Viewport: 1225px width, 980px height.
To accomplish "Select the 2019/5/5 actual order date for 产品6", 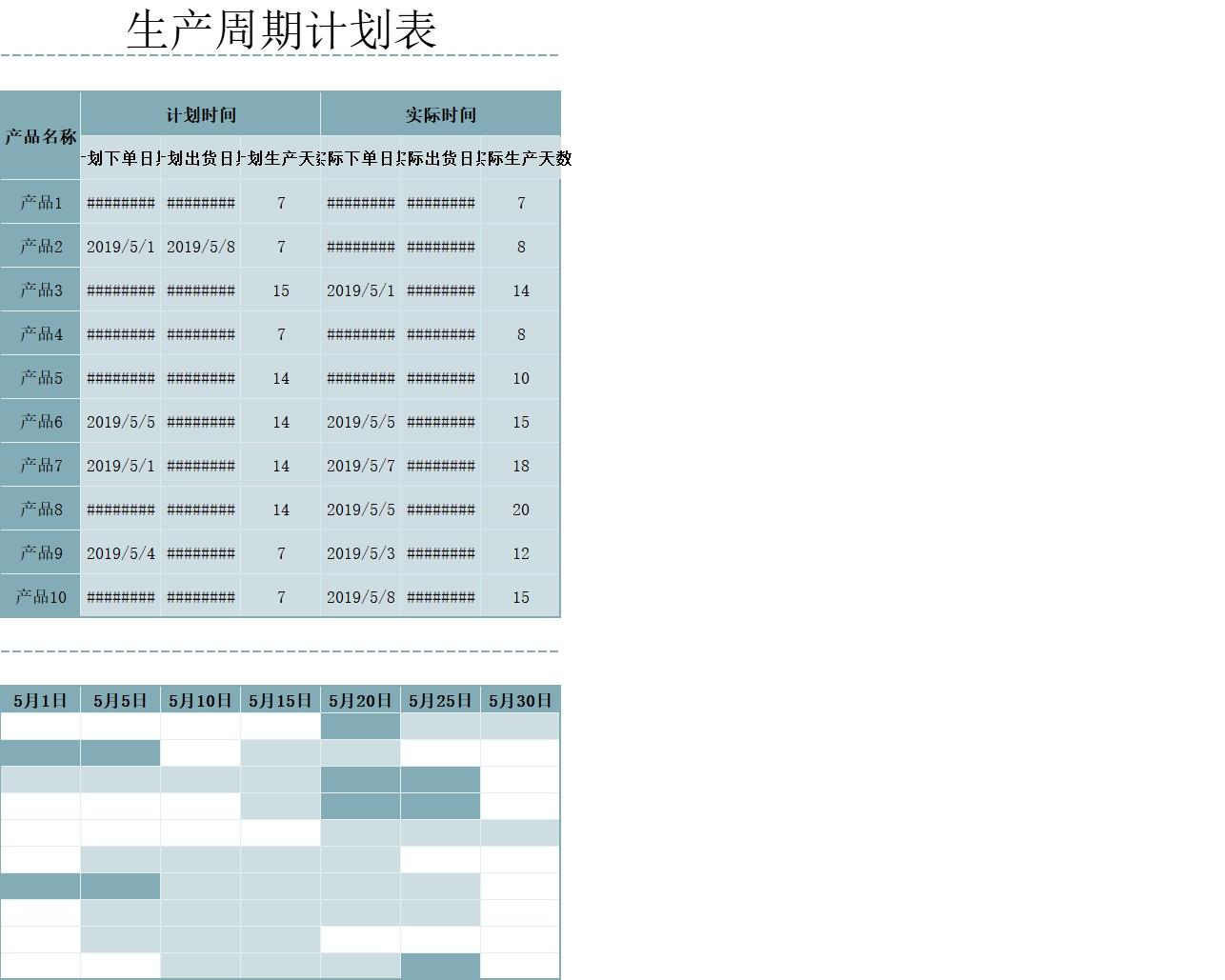I will [360, 422].
